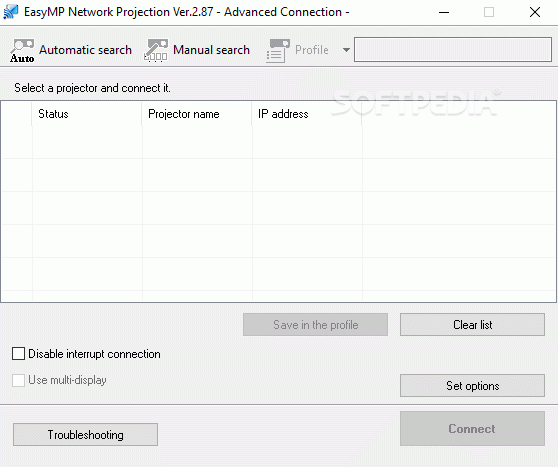Image resolution: width=558 pixels, height=467 pixels.
Task: Enable Disable interrupt connection checkbox
Action: coord(18,354)
